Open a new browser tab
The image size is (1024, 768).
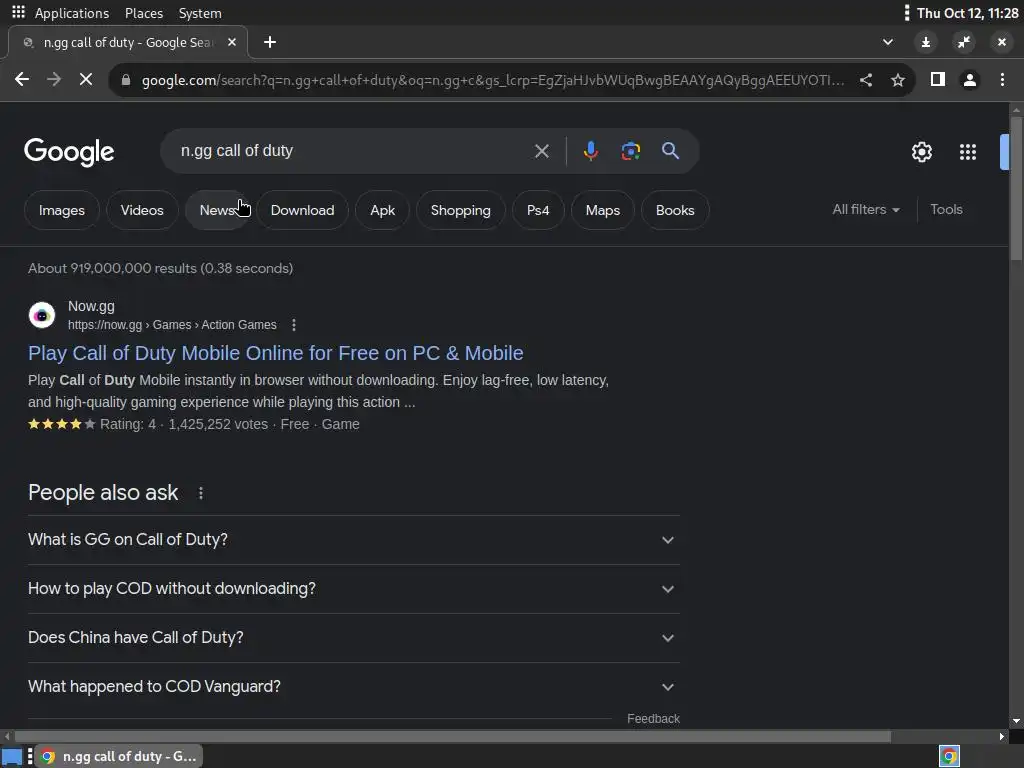coord(270,42)
